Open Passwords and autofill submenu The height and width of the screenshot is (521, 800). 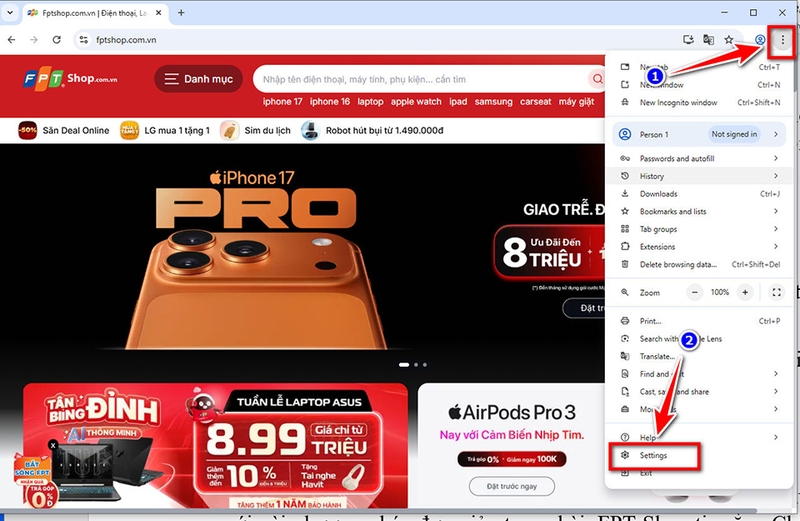pos(700,159)
